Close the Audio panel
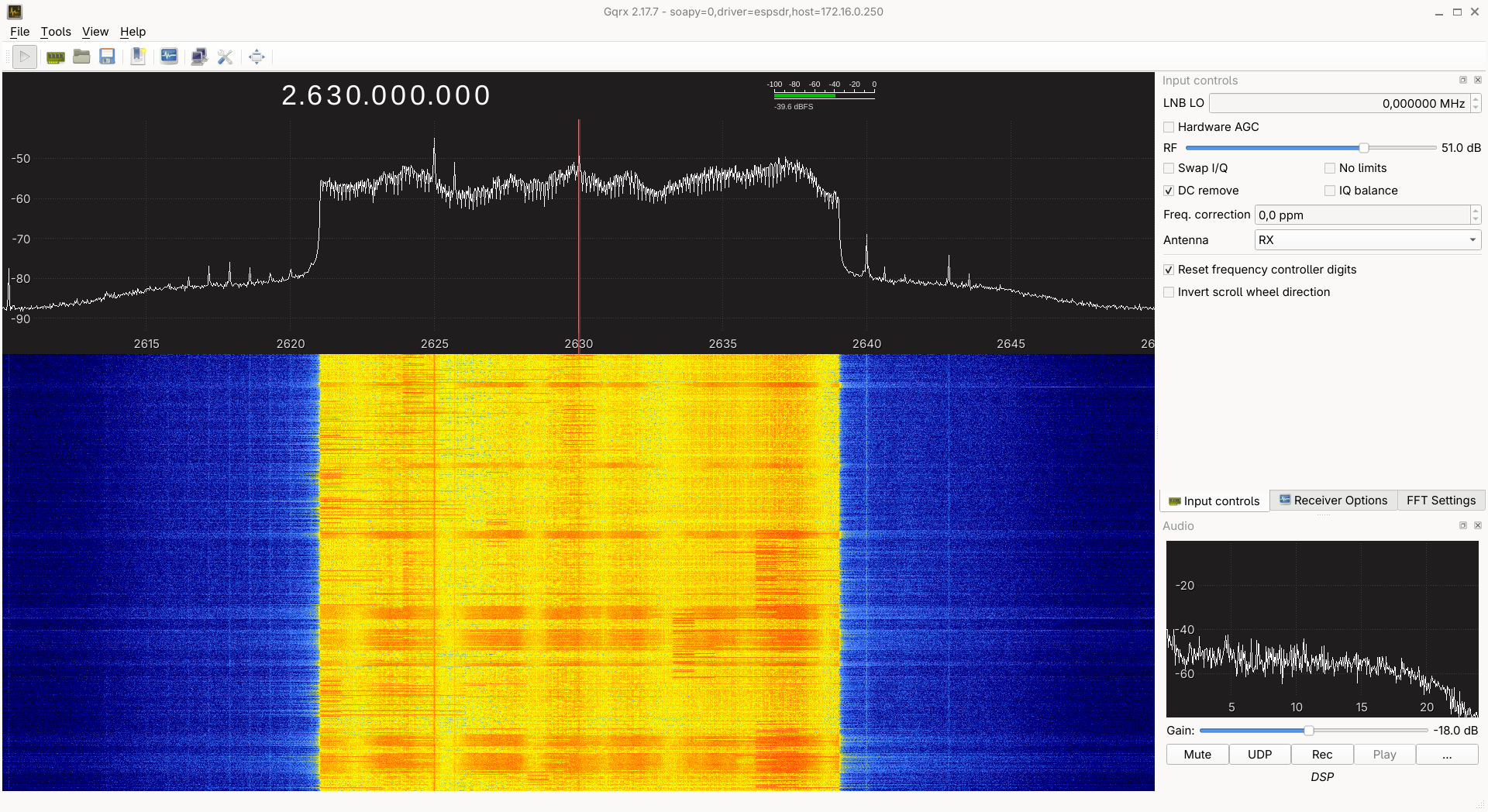1488x812 pixels. 1478,525
